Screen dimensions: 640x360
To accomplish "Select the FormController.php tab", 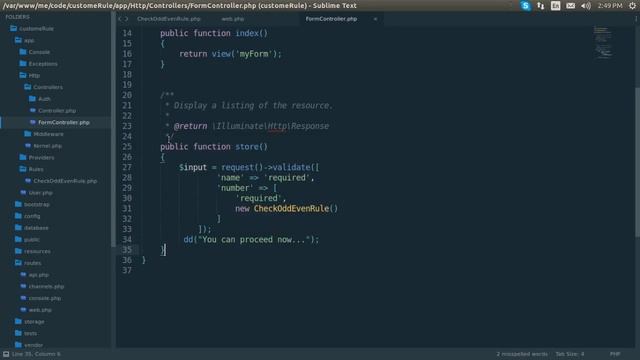I will tap(331, 19).
